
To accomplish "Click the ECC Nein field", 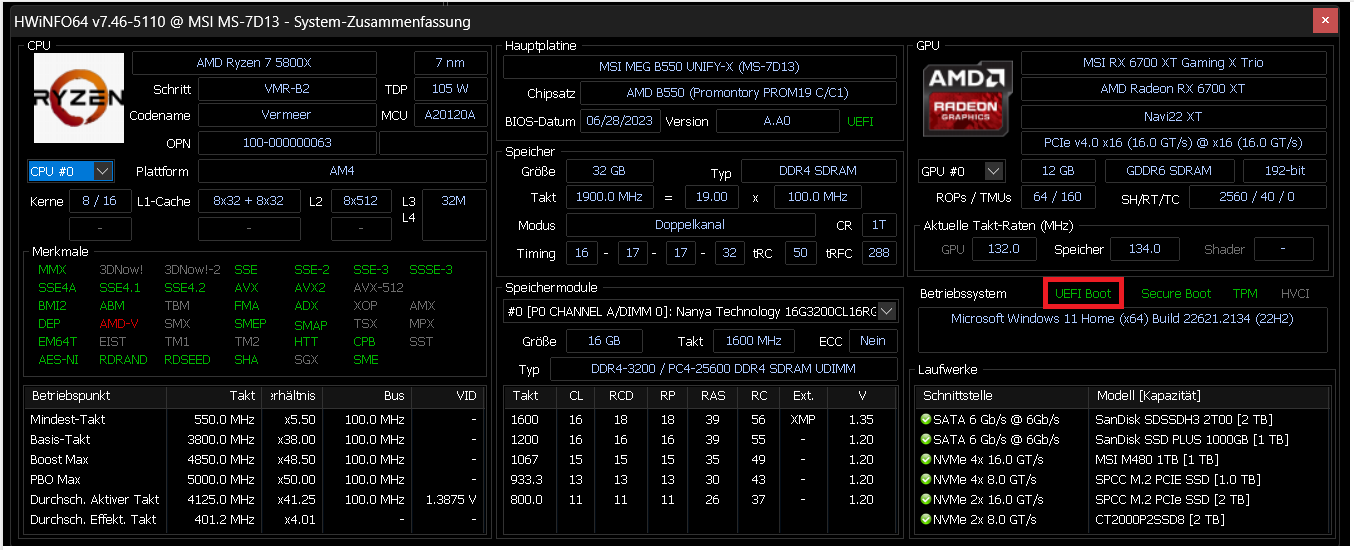I will [873, 341].
